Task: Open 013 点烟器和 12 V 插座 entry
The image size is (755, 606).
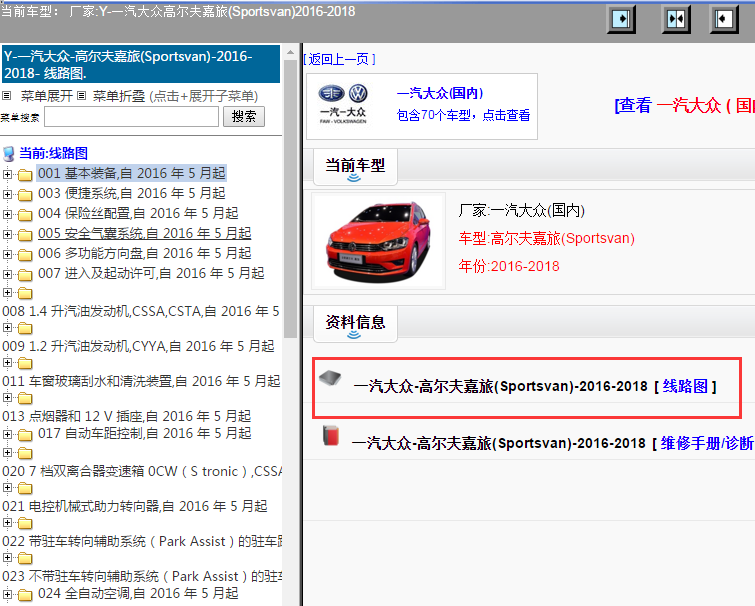Action: [x=127, y=416]
